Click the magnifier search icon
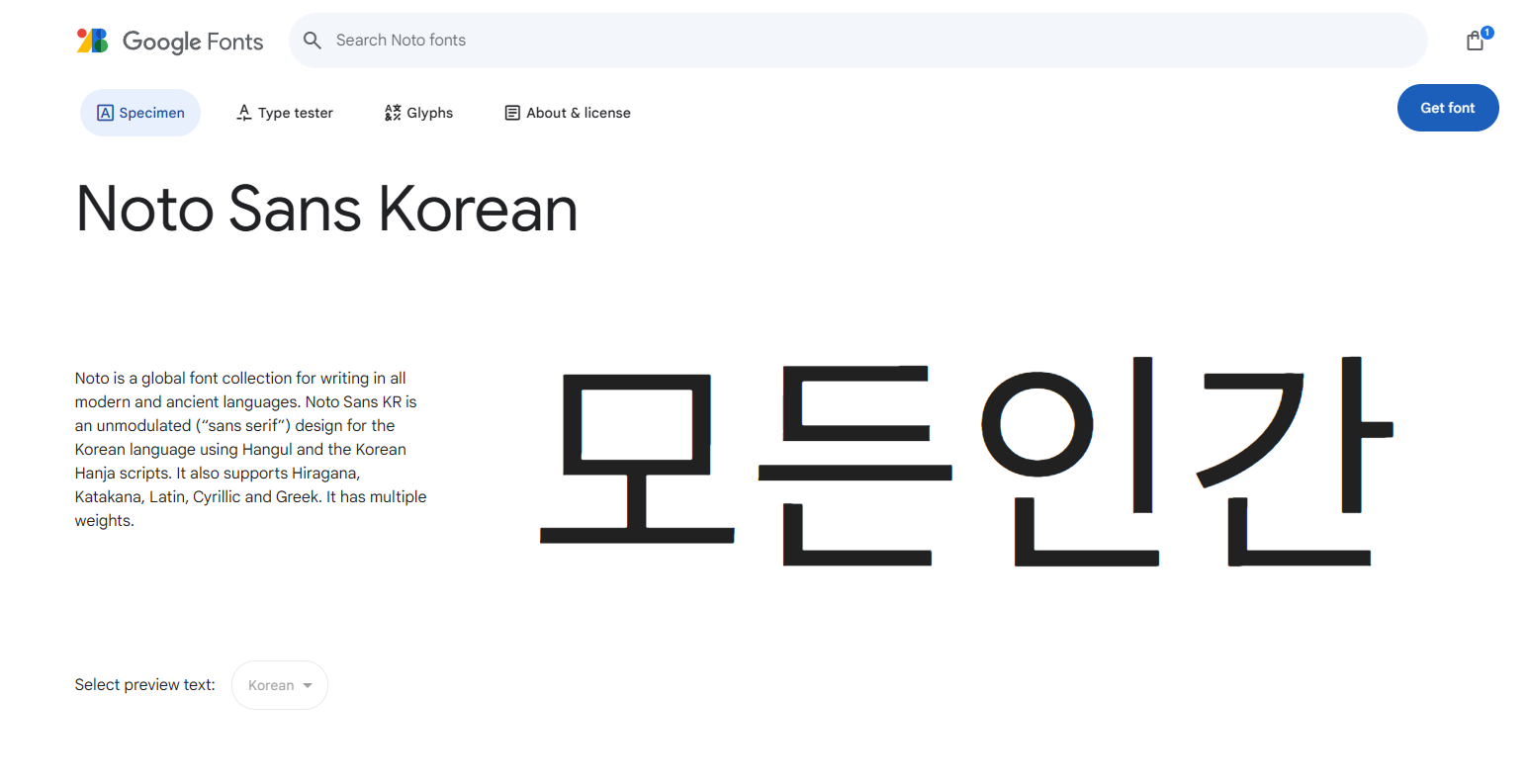The height and width of the screenshot is (784, 1529). [x=313, y=41]
